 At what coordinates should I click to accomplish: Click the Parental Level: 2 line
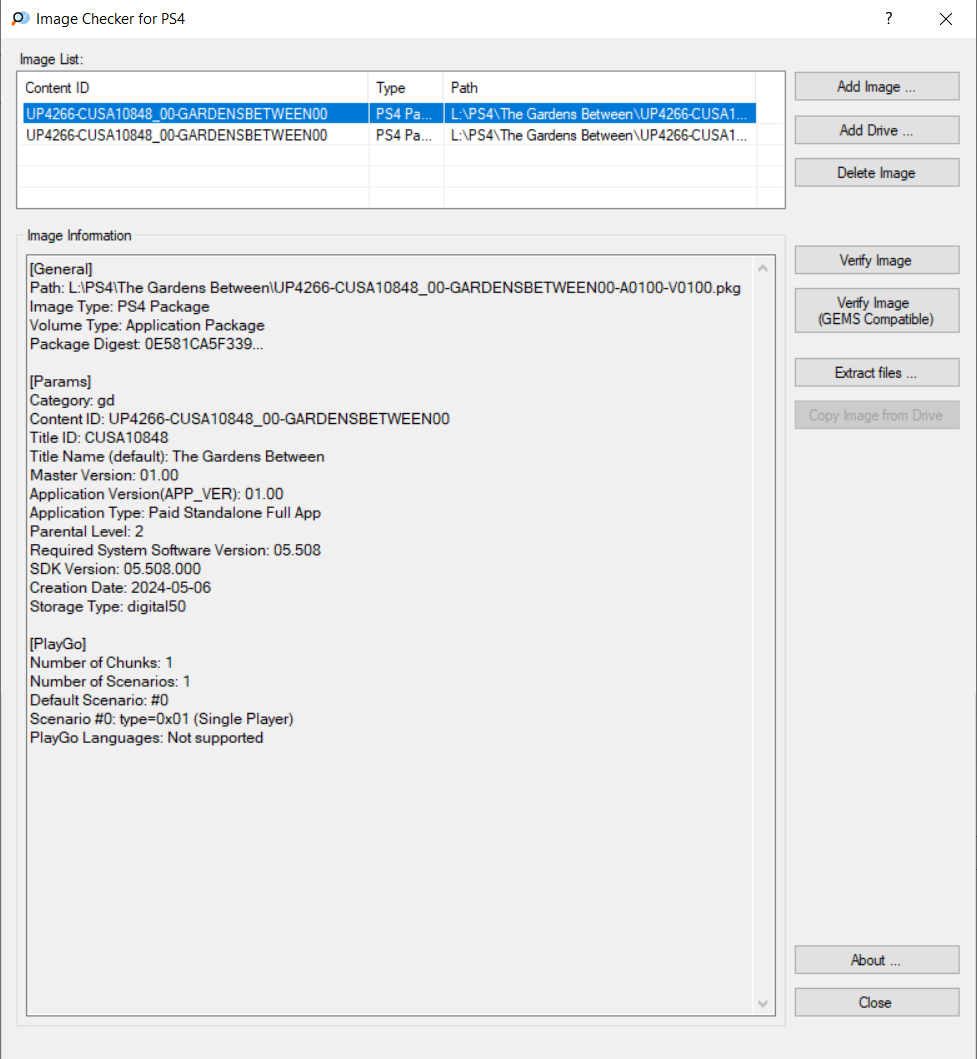click(x=86, y=532)
